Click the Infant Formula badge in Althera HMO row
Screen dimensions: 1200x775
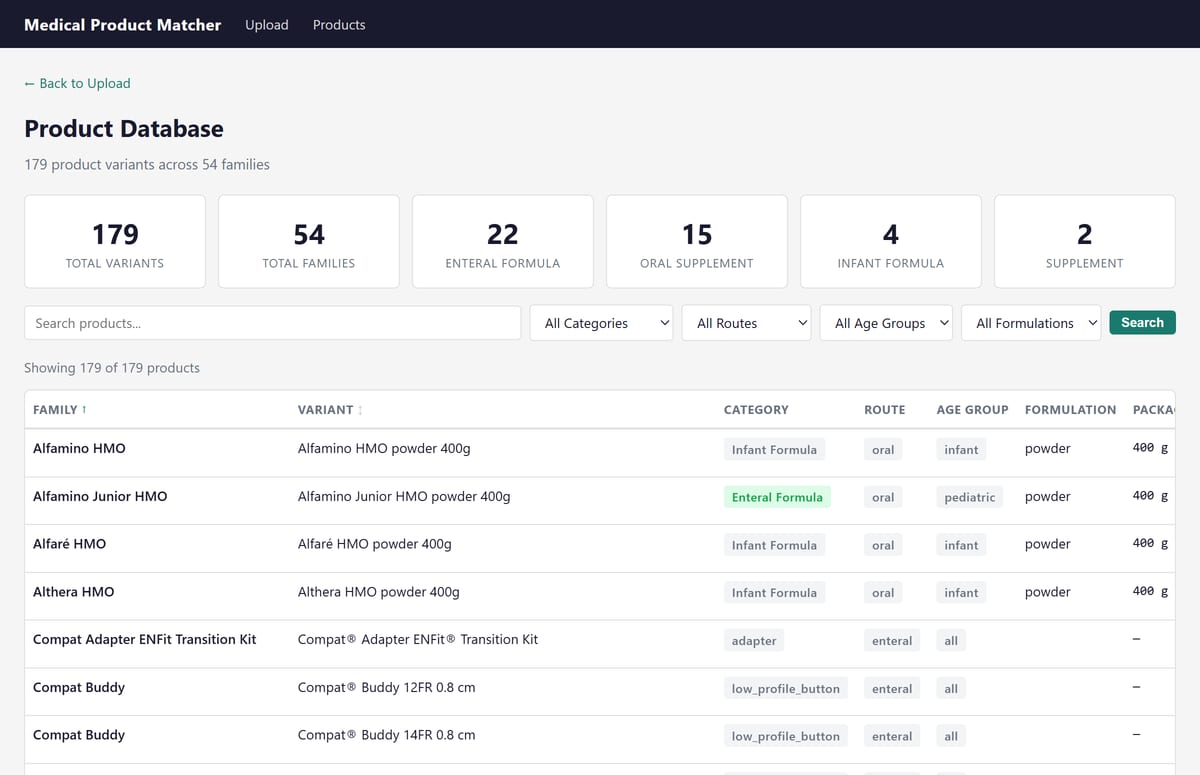pyautogui.click(x=774, y=593)
